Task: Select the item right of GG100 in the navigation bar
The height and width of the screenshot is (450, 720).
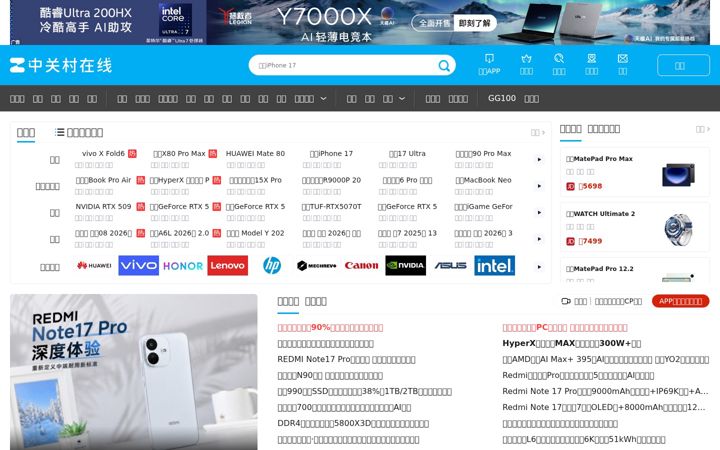Action: tap(531, 99)
